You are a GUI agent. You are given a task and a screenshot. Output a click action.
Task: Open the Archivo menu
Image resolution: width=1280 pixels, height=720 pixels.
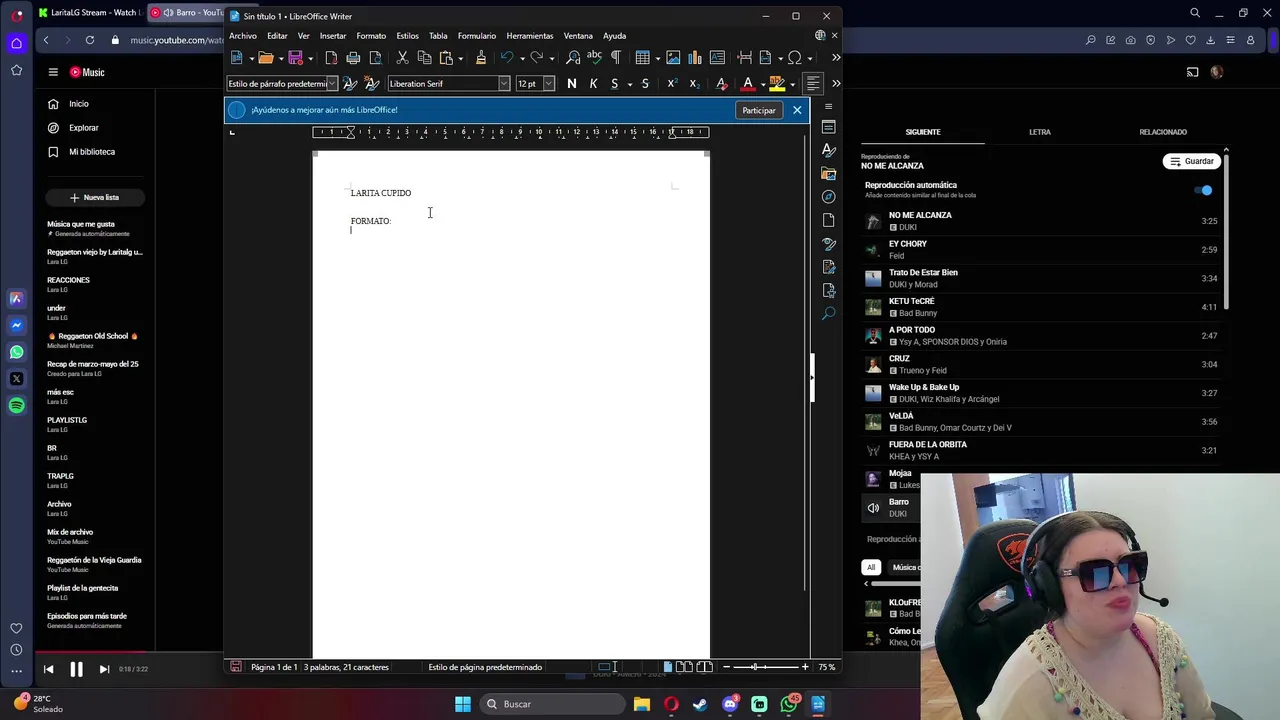(243, 36)
